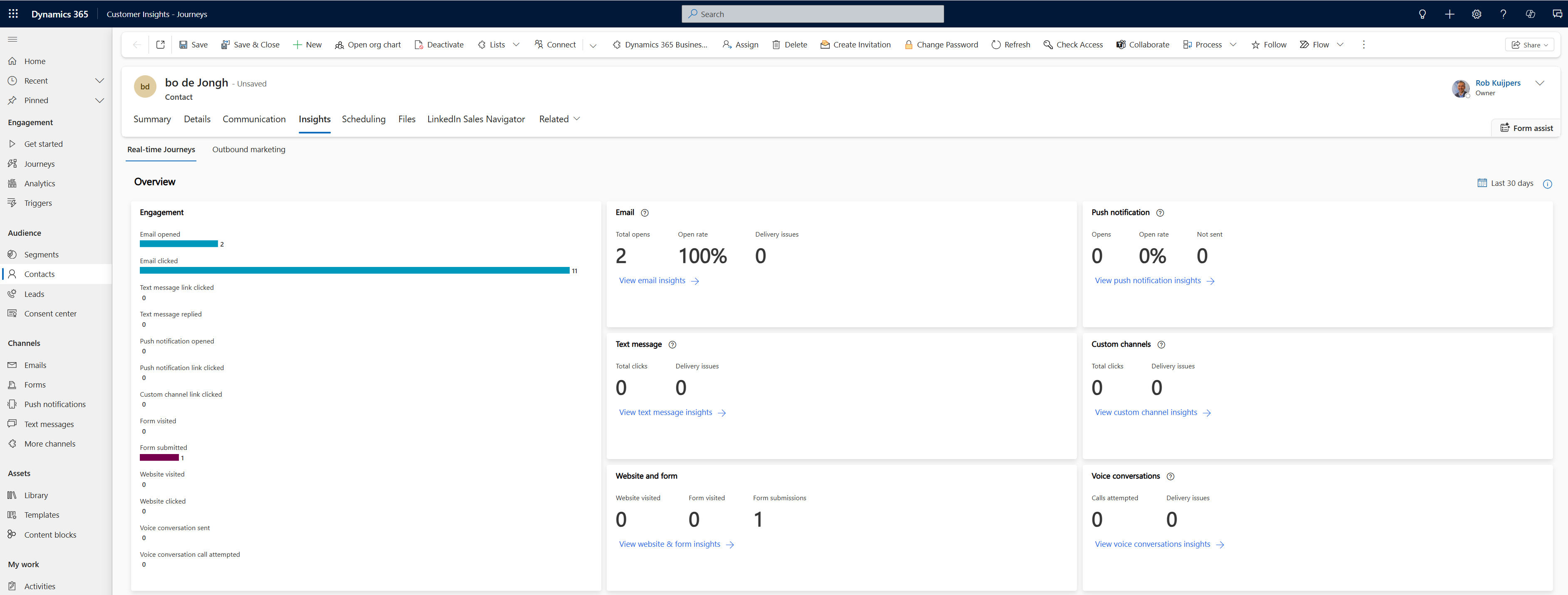Screen dimensions: 1568x595
Task: Open Content blocks under Assets
Action: click(50, 534)
